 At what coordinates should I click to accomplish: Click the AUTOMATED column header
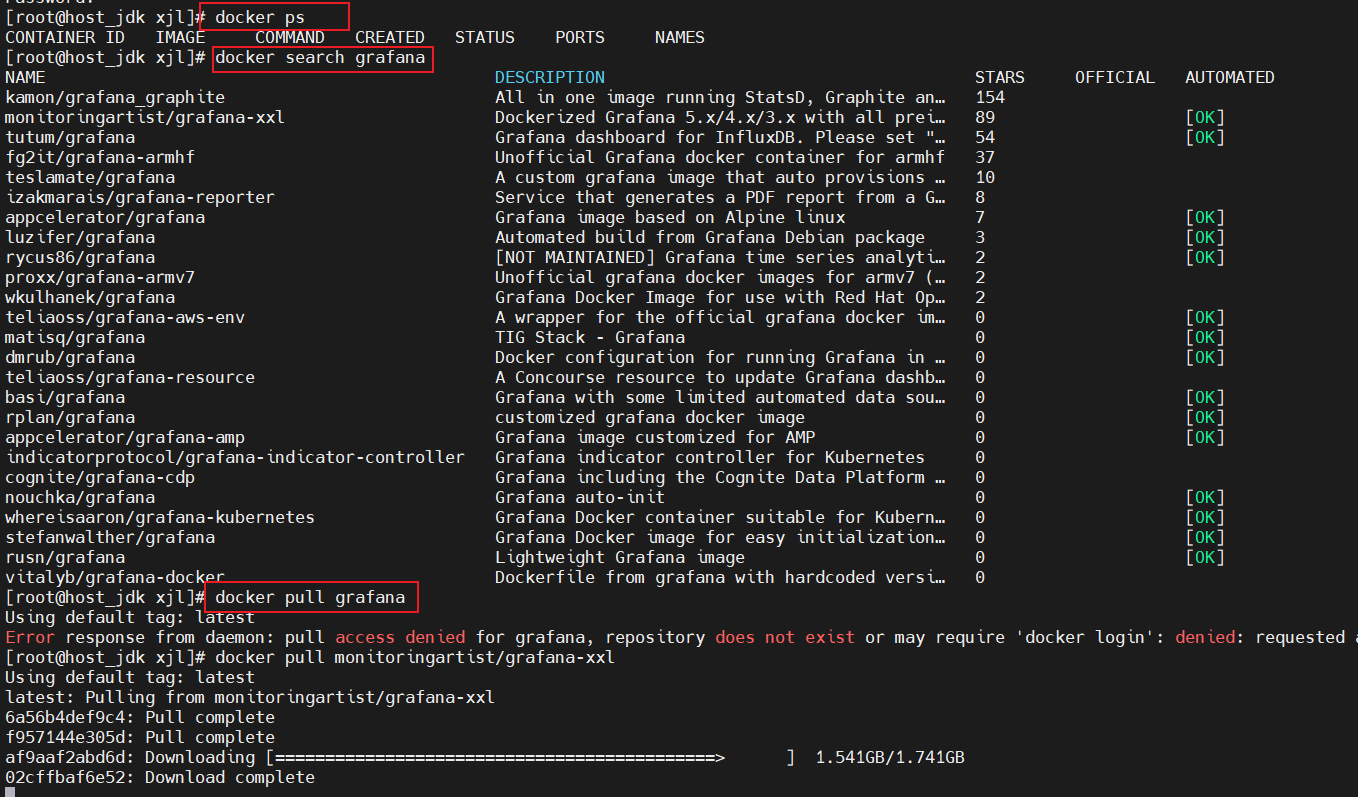[x=1230, y=77]
